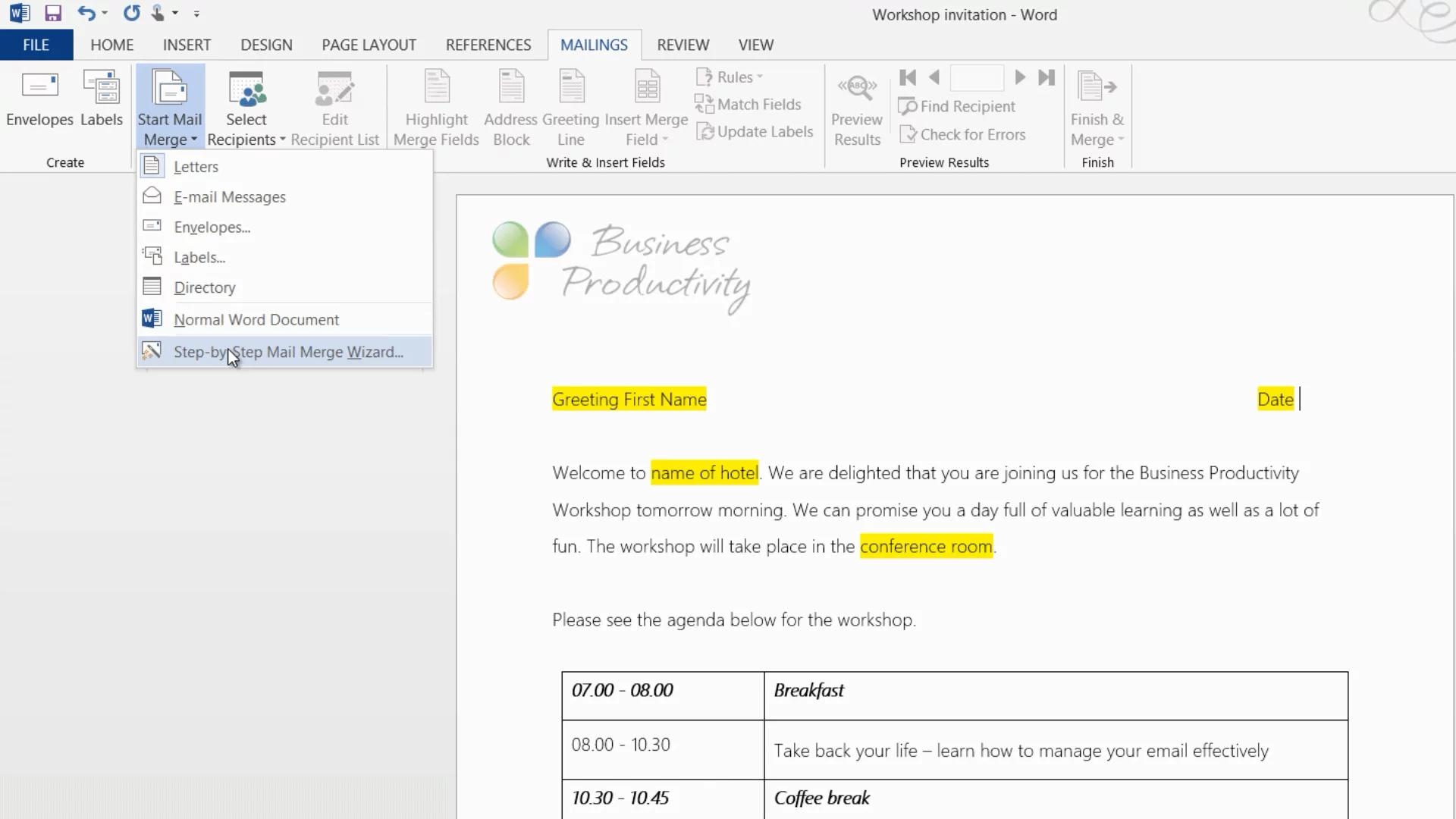Click Check for Errors button
Image resolution: width=1456 pixels, height=819 pixels.
coord(963,135)
